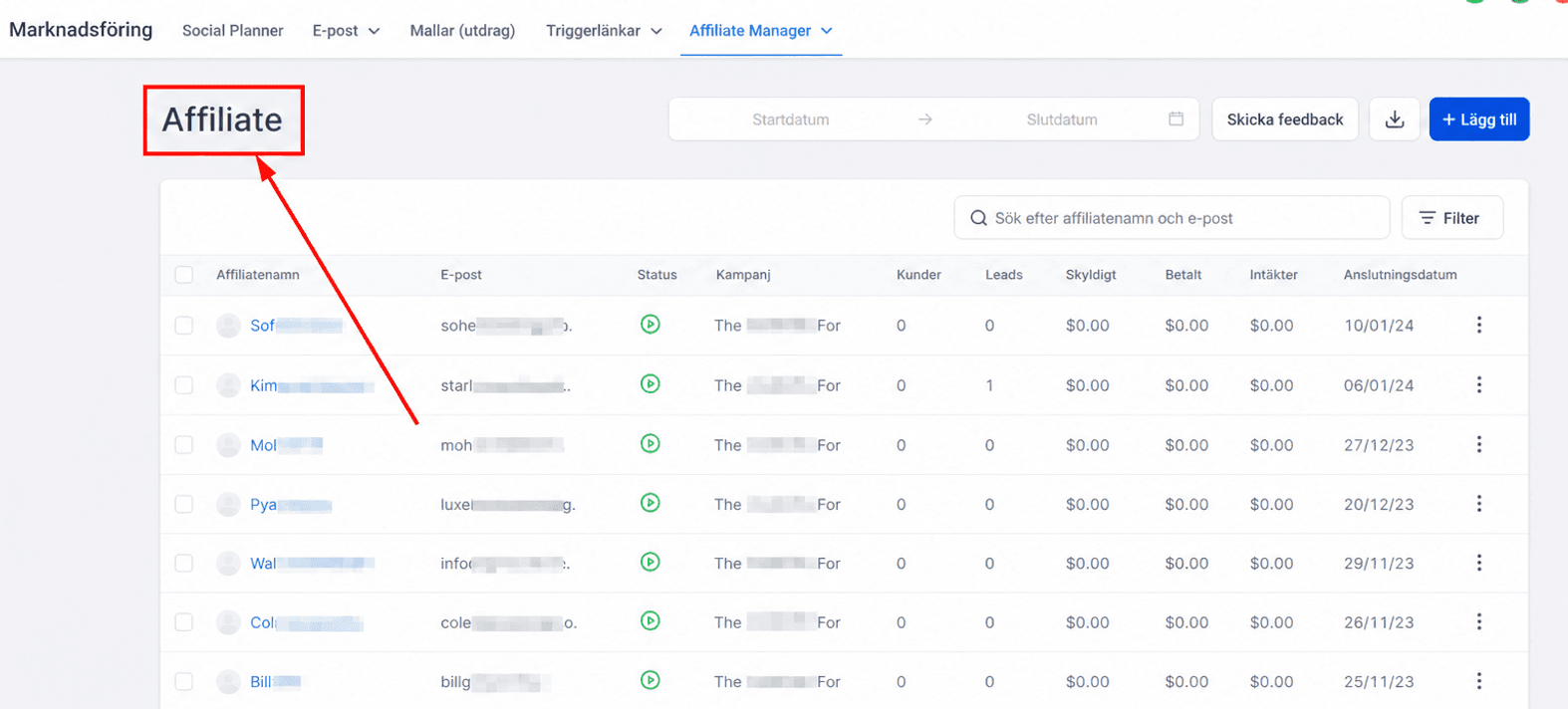Click the join date 27/12/23
Screen dimensions: 1568x709
click(x=1379, y=445)
